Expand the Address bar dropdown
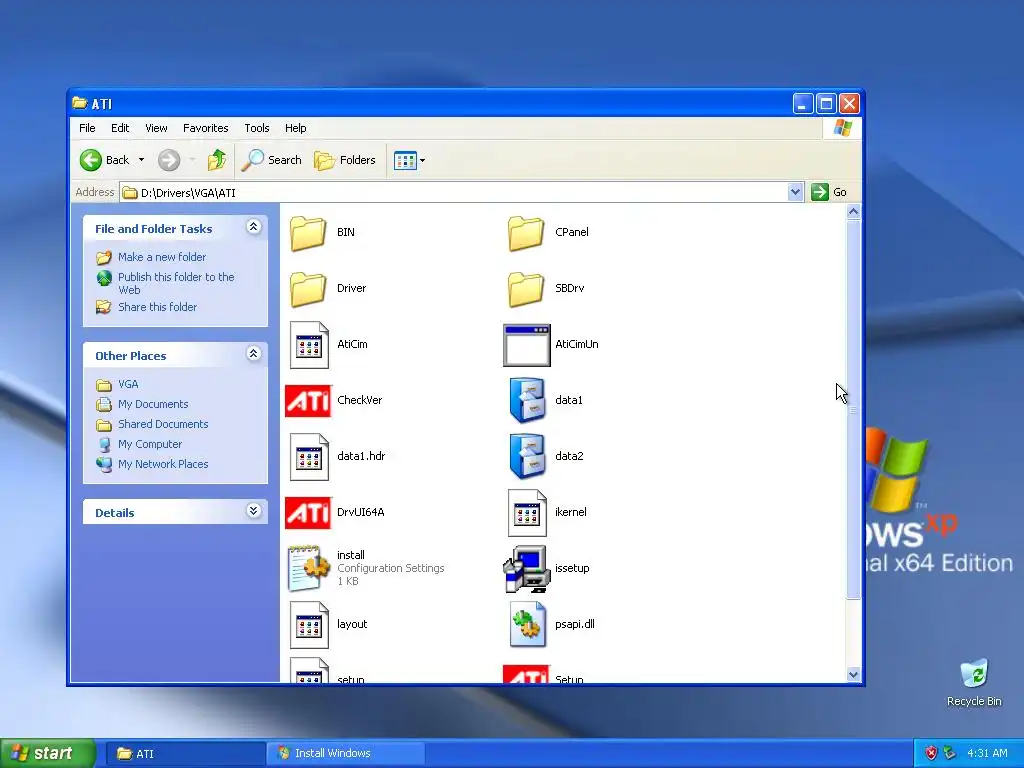The height and width of the screenshot is (768, 1024). point(795,192)
